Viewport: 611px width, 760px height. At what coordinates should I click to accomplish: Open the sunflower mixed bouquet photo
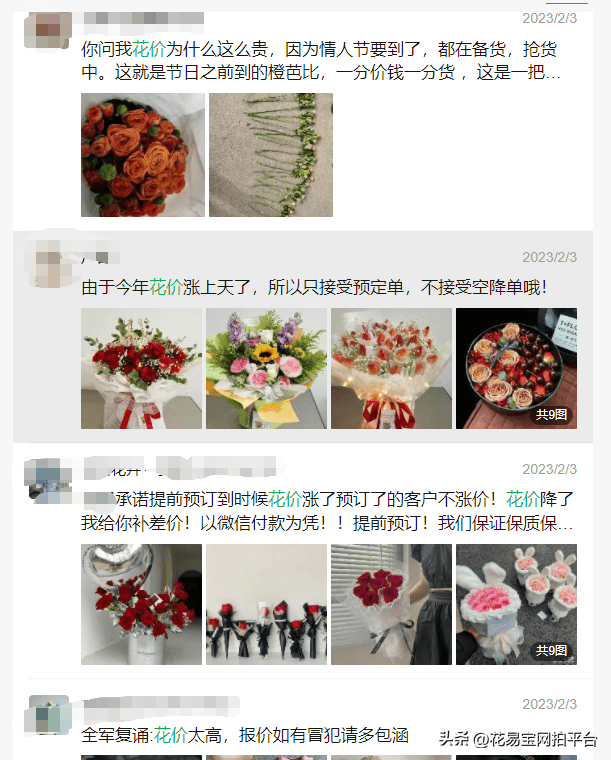(x=266, y=368)
